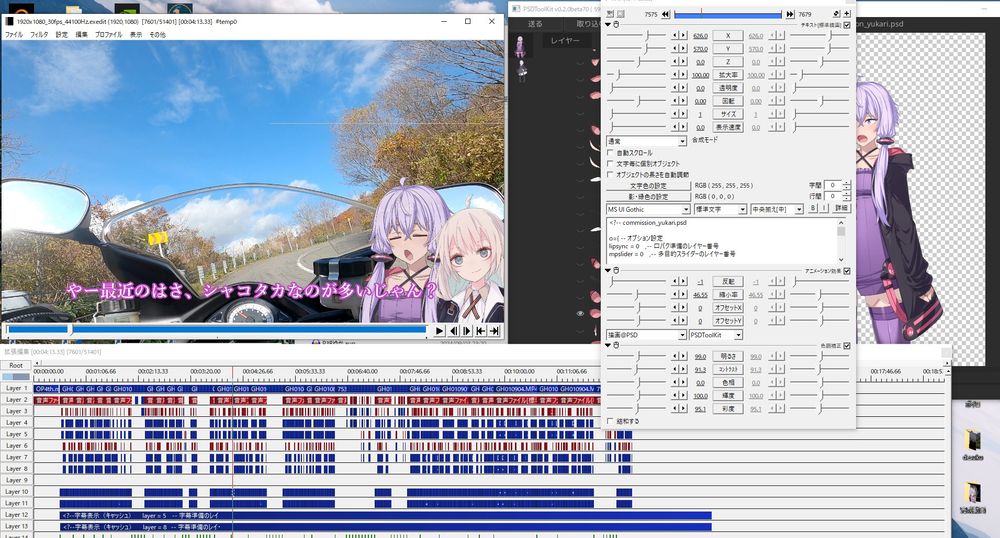Image resolution: width=1000 pixels, height=538 pixels.
Task: Increase the font size (サイズ) with right arrow
Action: pyautogui.click(x=684, y=114)
